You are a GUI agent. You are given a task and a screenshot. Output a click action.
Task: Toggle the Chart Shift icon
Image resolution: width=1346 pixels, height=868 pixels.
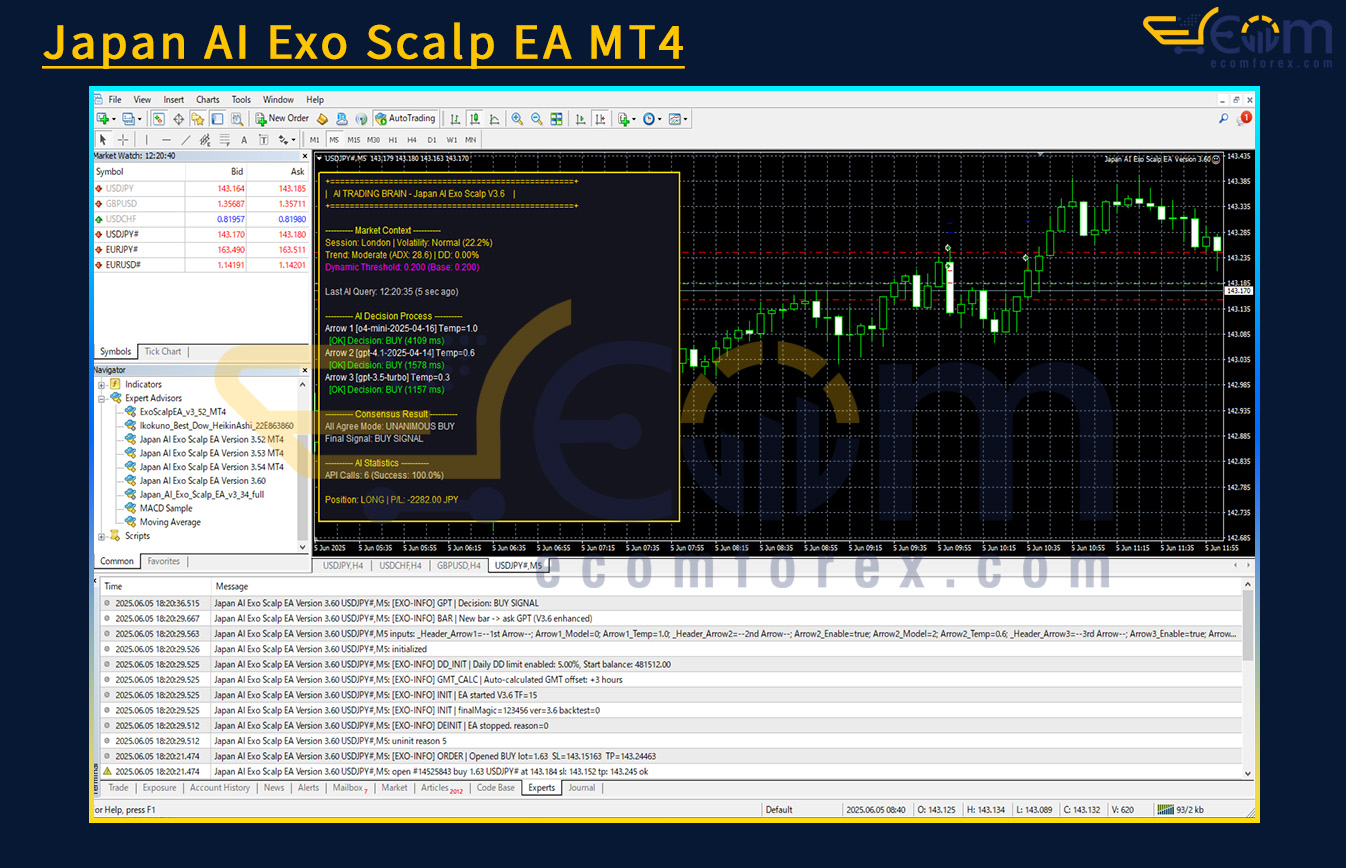point(600,118)
